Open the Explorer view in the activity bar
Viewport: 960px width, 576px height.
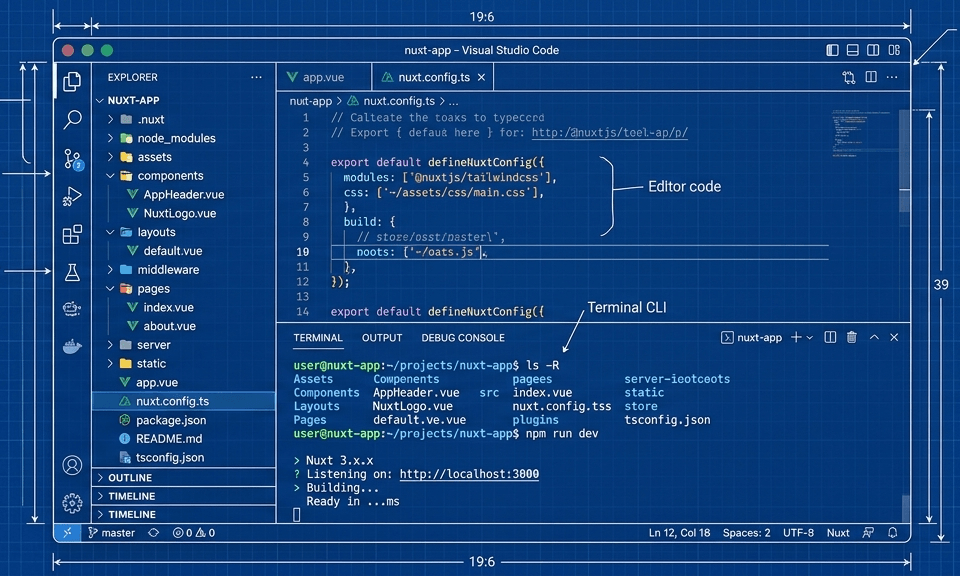click(72, 81)
